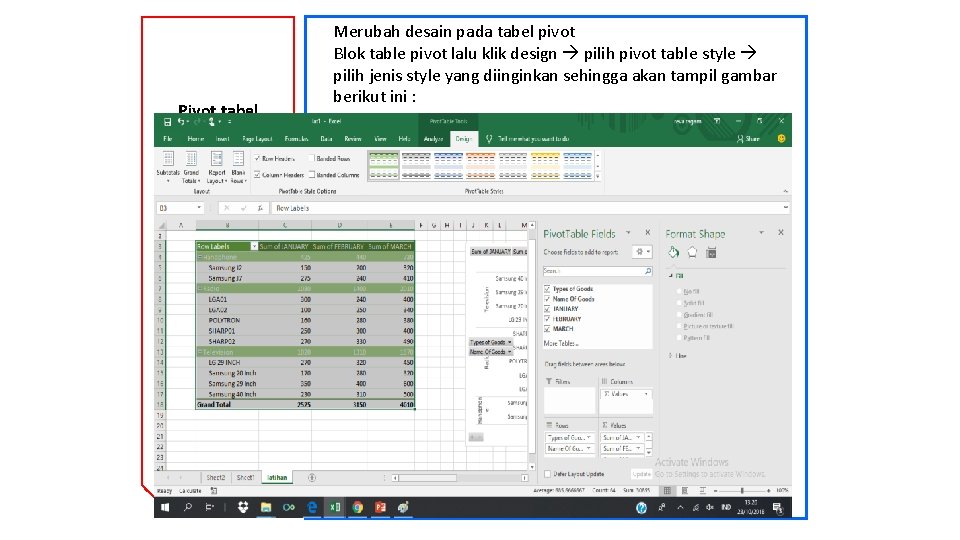This screenshot has height=540, width=960.
Task: Open Google Chrome from the taskbar
Action: click(x=358, y=508)
